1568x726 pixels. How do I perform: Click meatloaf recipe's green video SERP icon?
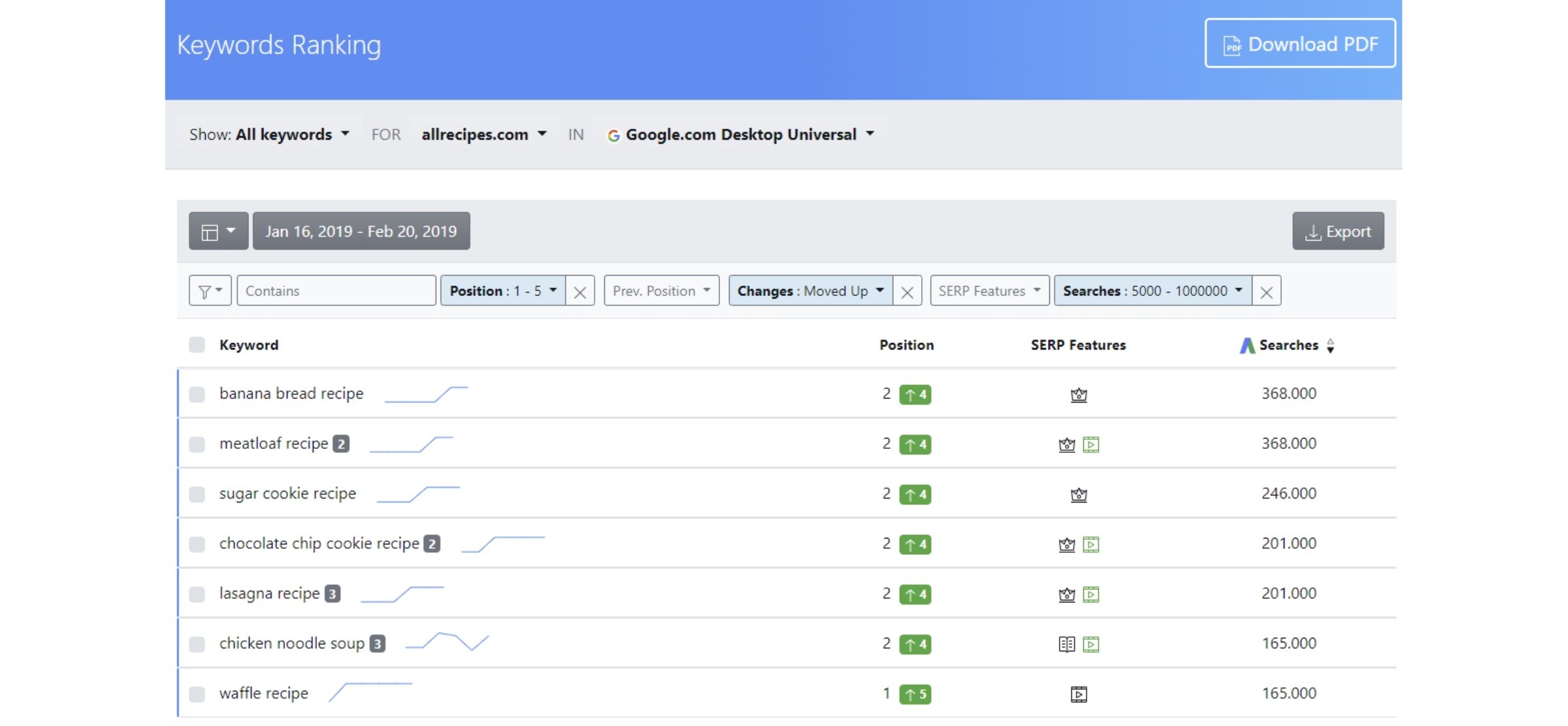[x=1091, y=445]
